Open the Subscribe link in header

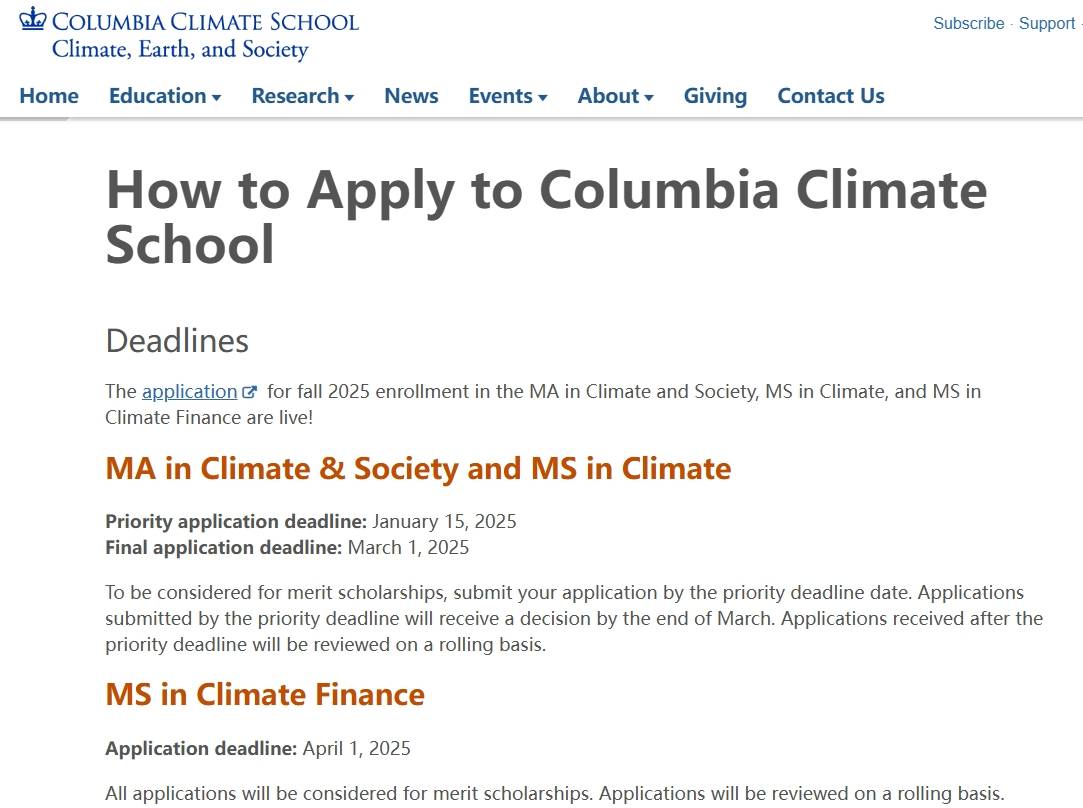click(968, 23)
